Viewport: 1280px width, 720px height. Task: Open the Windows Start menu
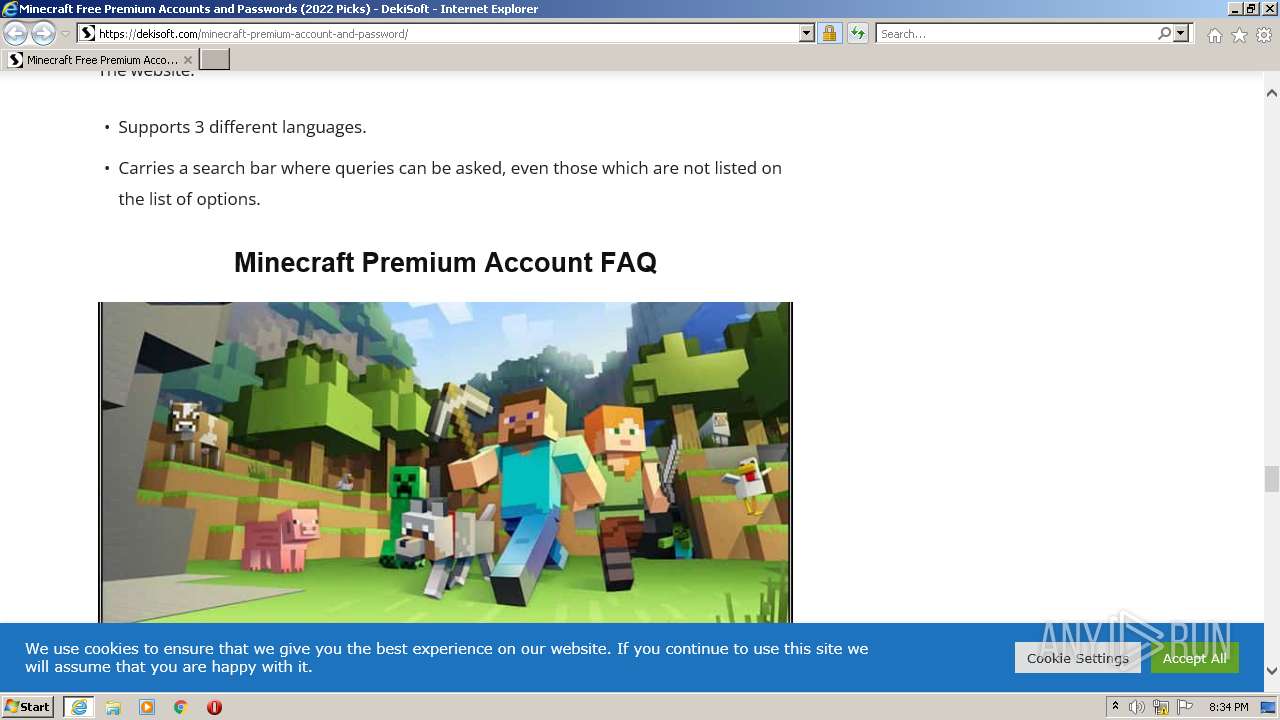(x=28, y=707)
